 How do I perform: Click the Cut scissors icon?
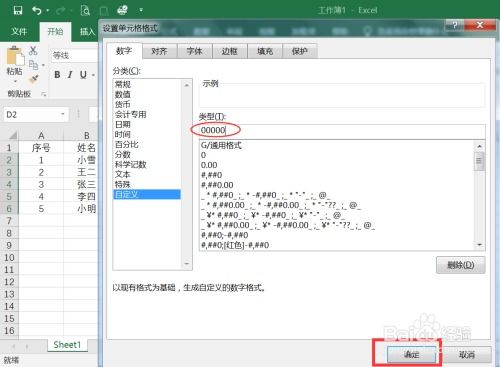(x=33, y=50)
